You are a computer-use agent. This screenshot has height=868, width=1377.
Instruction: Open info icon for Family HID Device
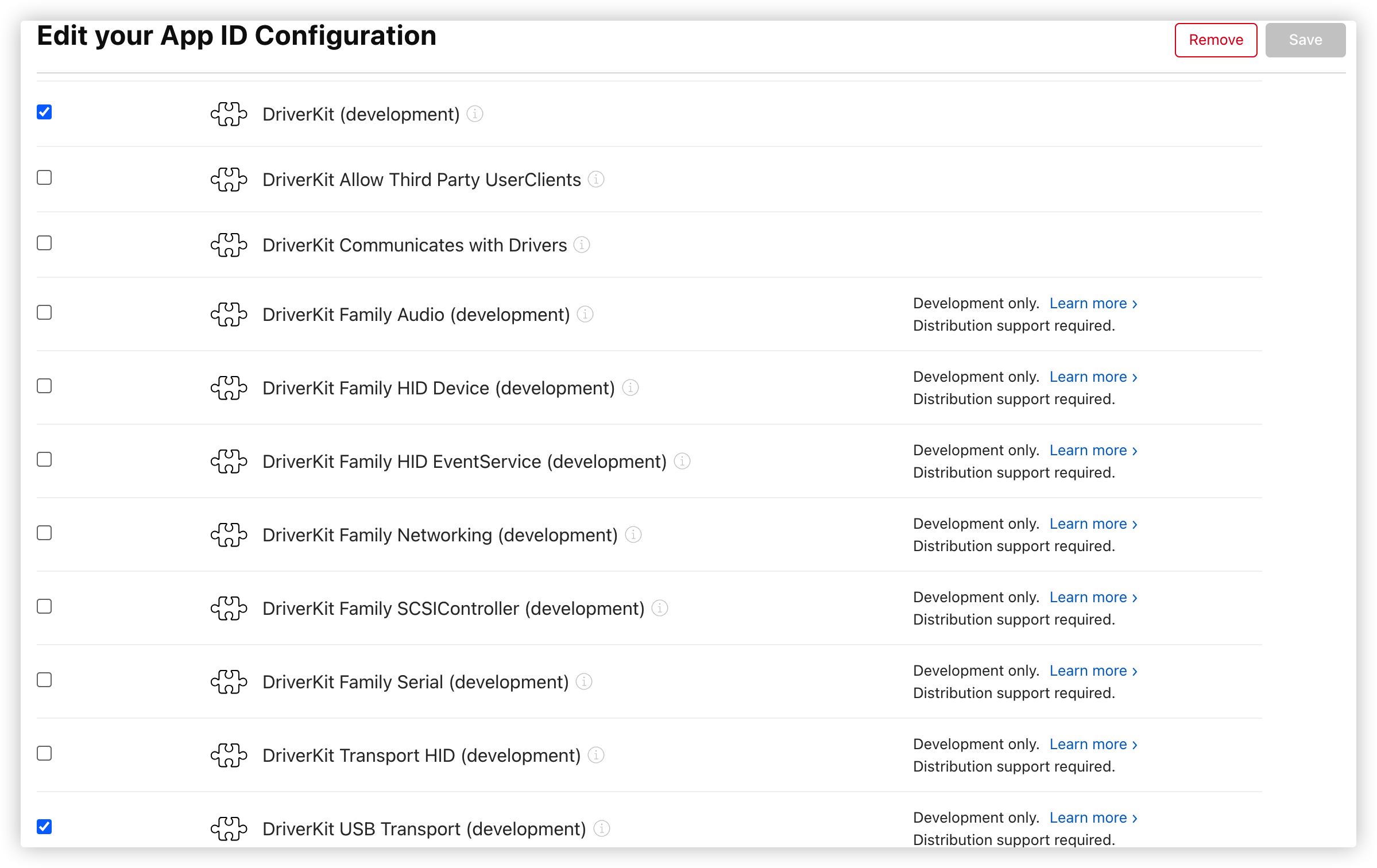point(631,387)
